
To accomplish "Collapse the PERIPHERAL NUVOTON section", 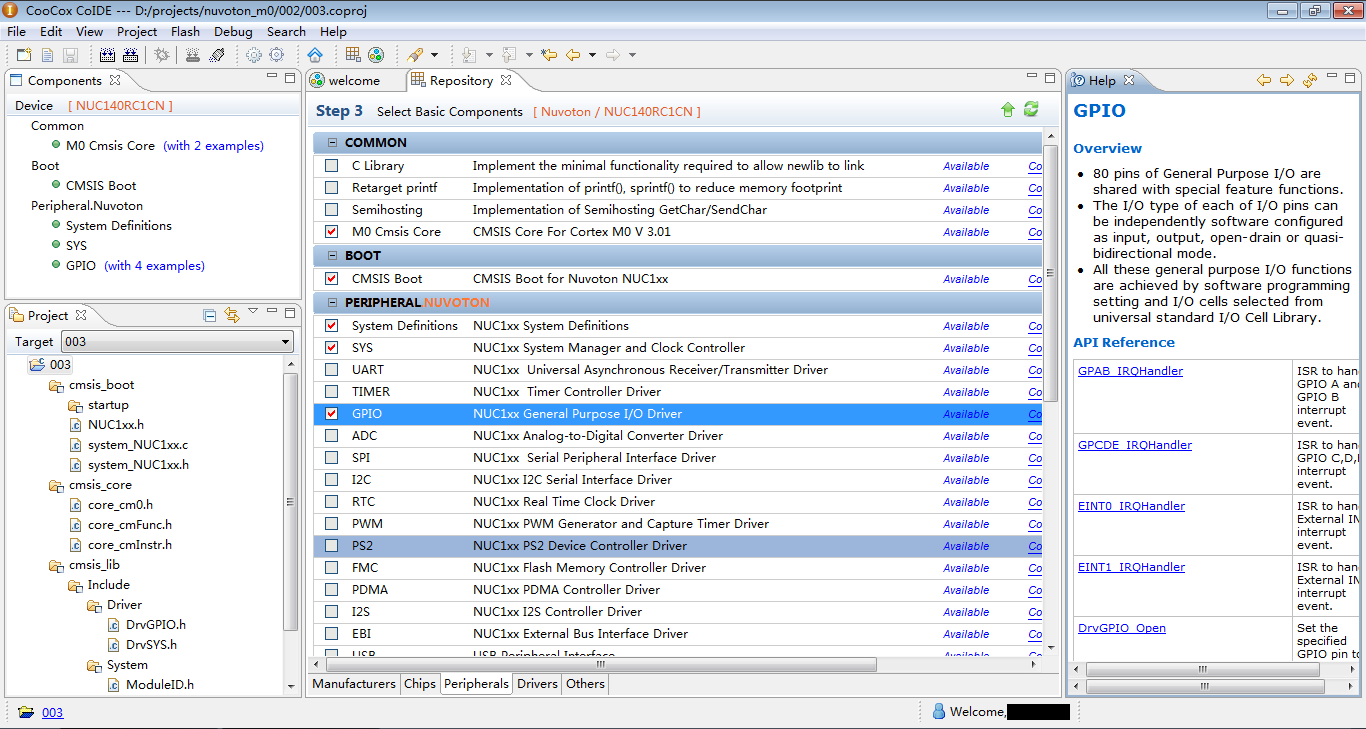I will pos(331,302).
